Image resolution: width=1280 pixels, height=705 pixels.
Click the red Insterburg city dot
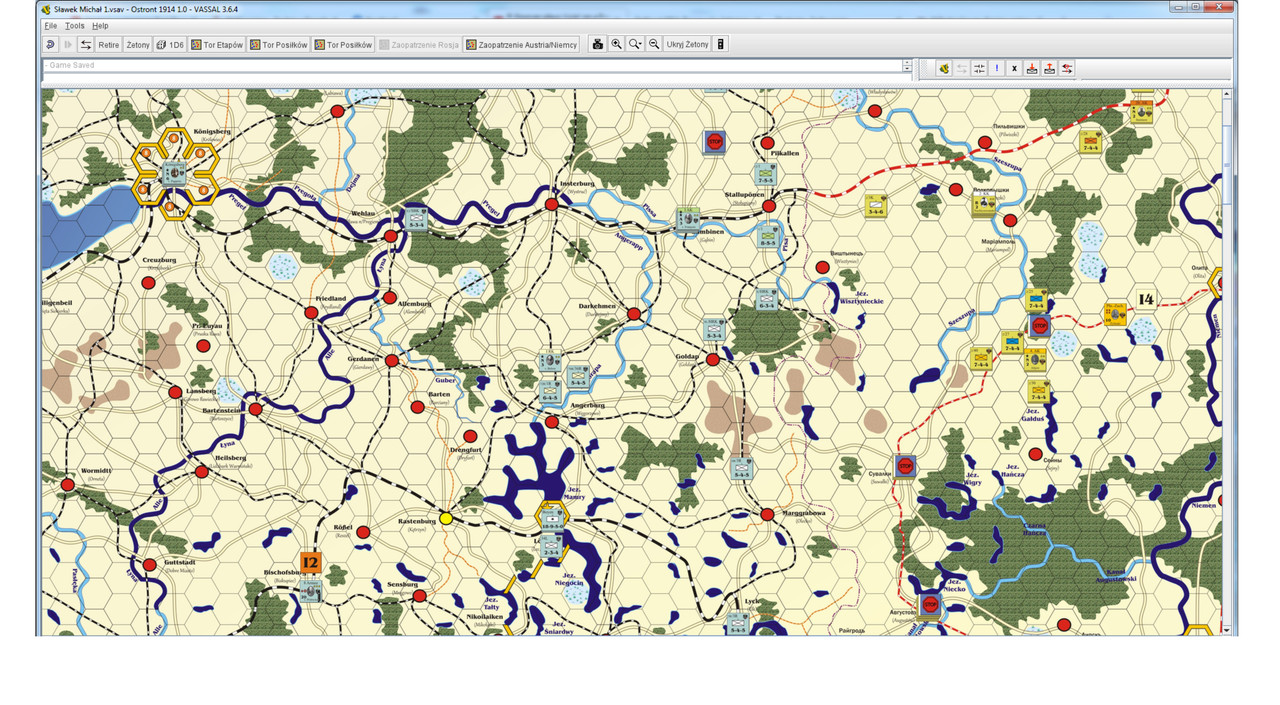point(551,204)
